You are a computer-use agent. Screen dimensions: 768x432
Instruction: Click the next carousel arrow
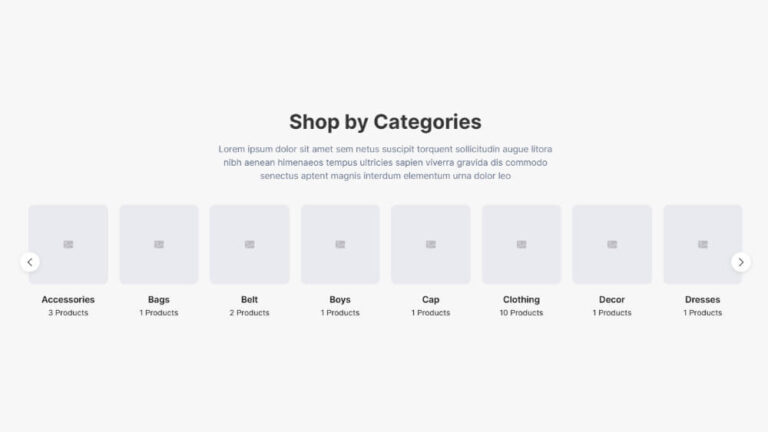(x=741, y=262)
